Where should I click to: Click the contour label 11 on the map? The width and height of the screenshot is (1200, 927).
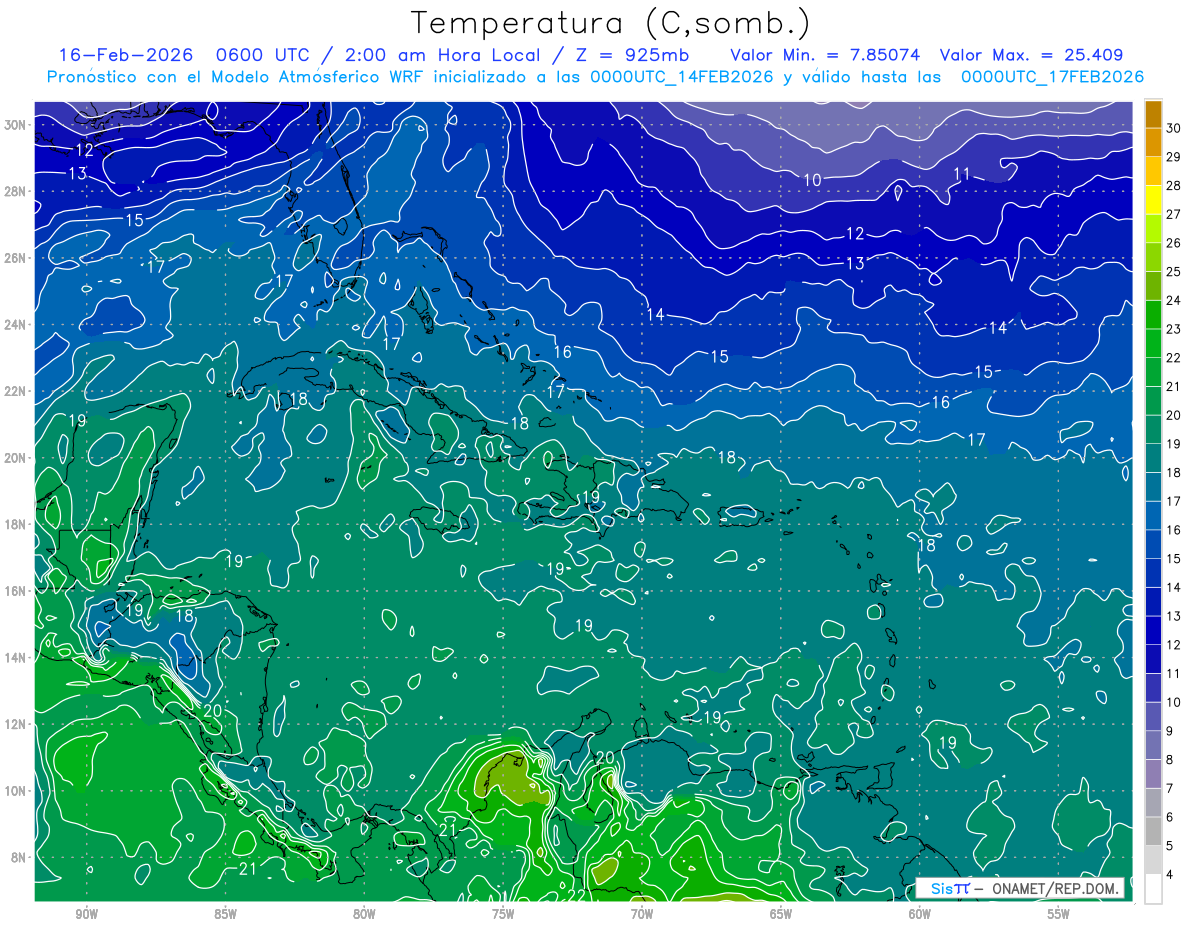tap(962, 174)
